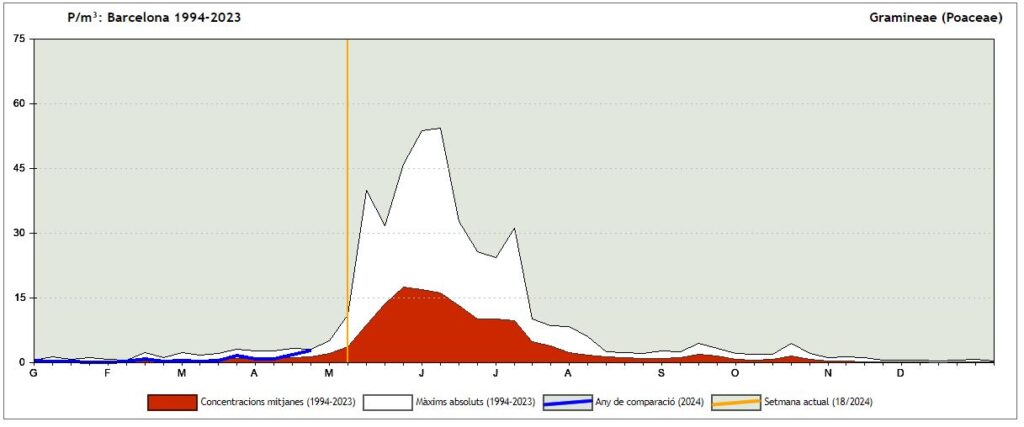
Task: Click the red mean concentration area peak
Action: 405,289
